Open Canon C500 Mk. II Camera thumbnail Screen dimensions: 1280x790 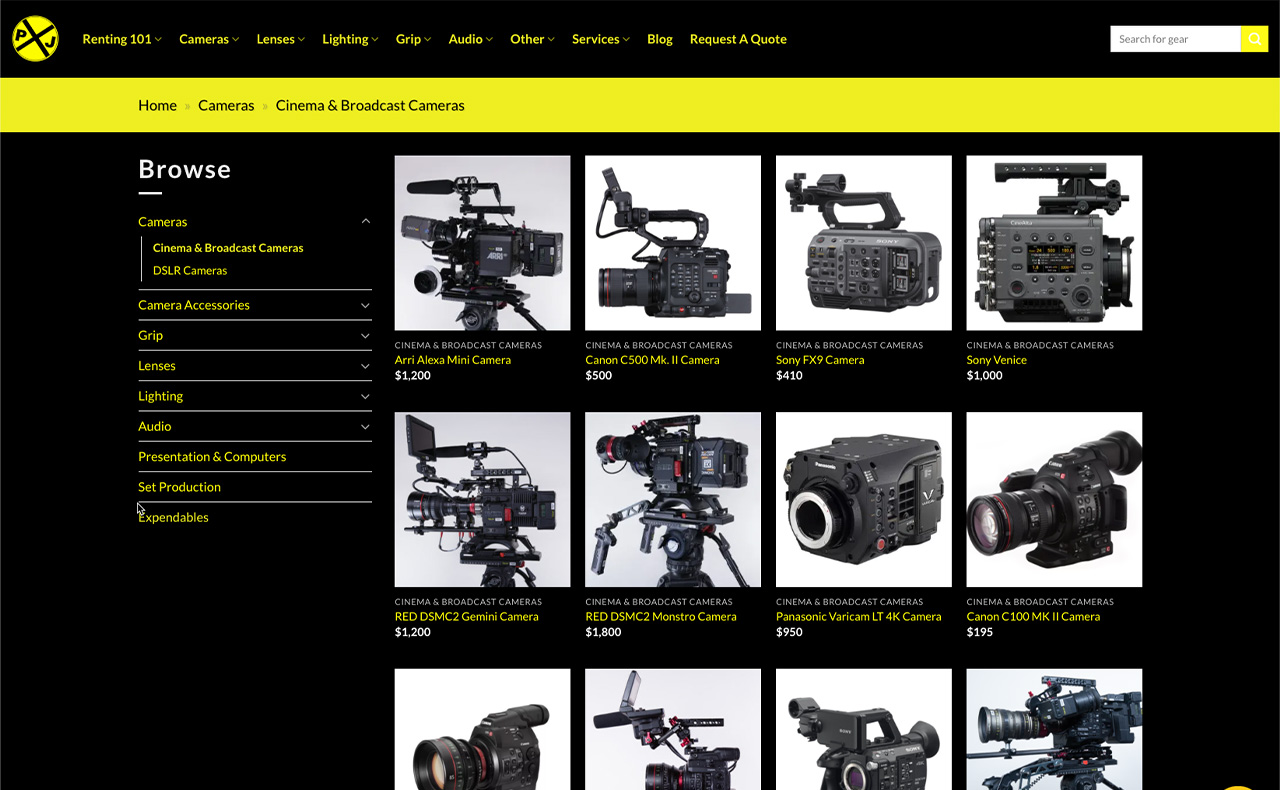673,243
